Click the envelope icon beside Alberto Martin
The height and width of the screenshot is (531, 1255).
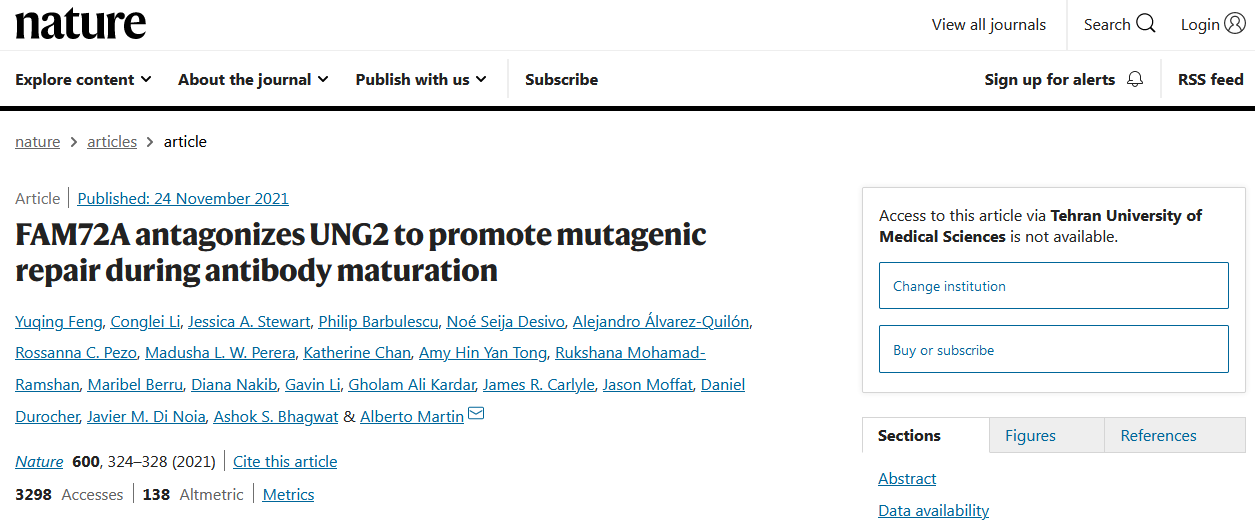coord(476,414)
